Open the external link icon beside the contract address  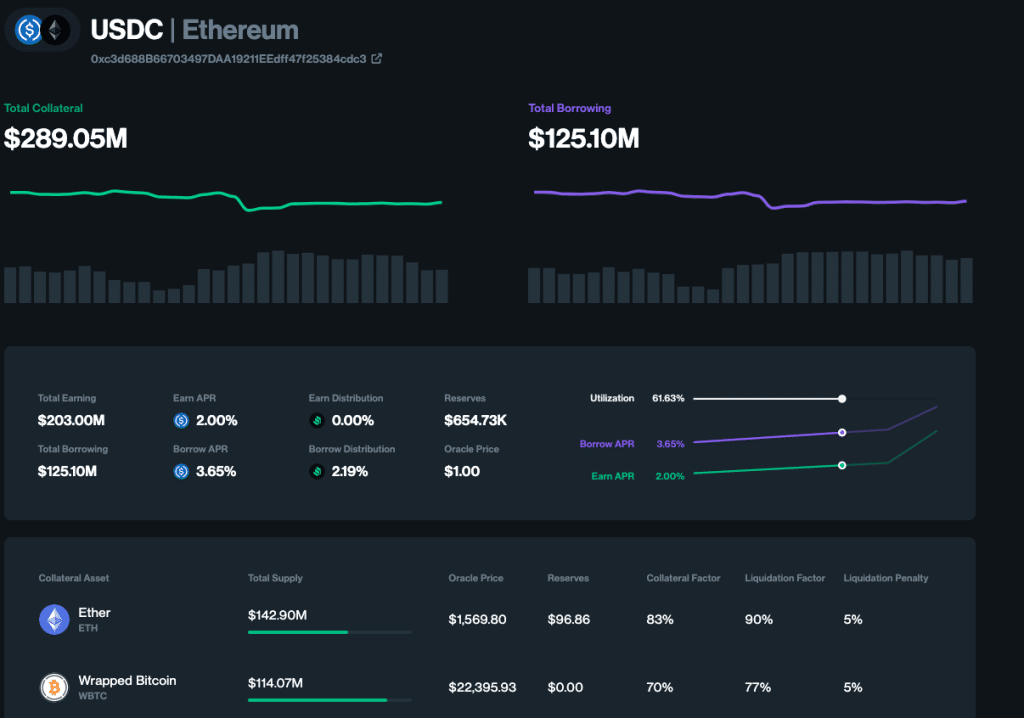(377, 59)
